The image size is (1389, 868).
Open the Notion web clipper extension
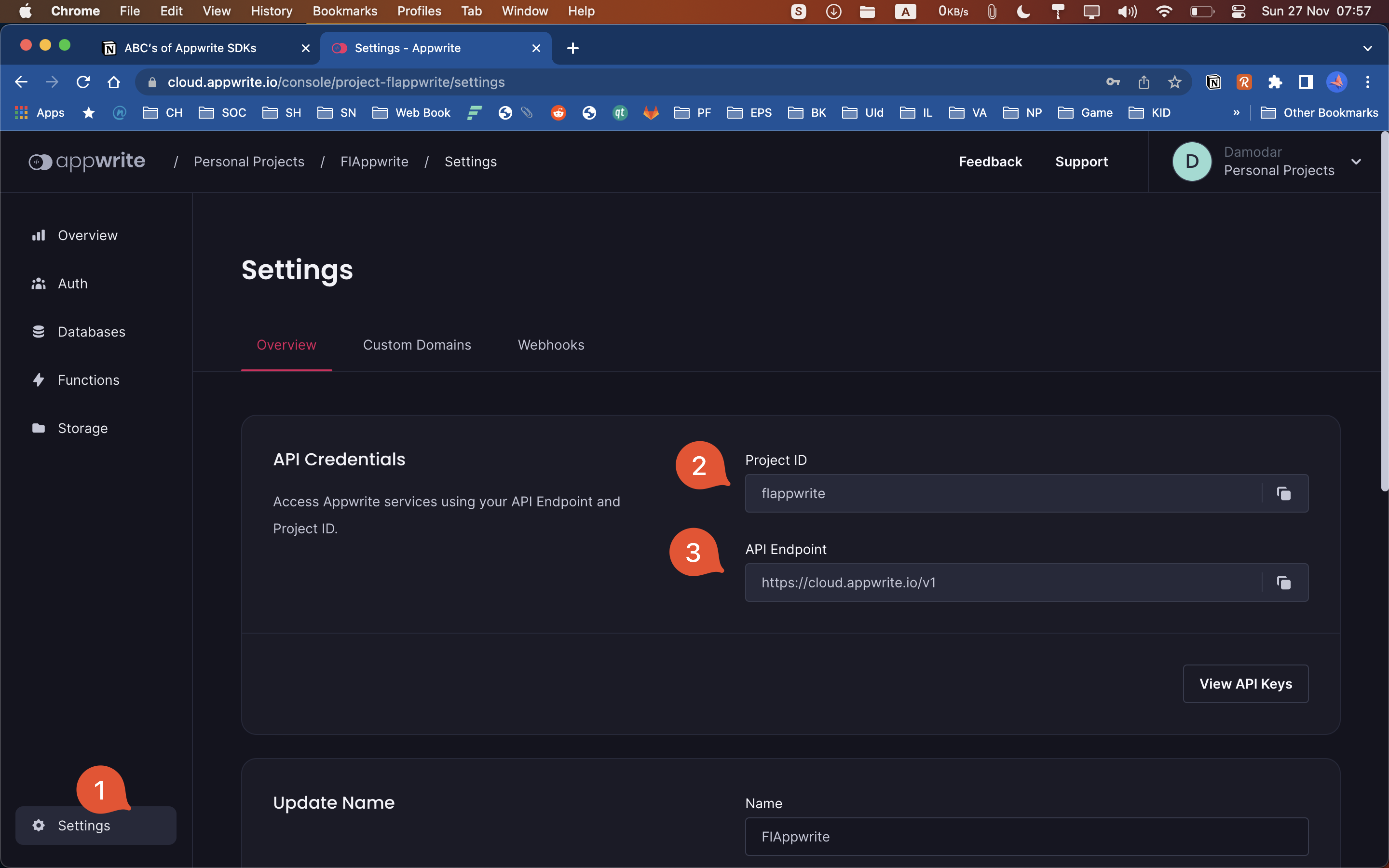(1213, 82)
